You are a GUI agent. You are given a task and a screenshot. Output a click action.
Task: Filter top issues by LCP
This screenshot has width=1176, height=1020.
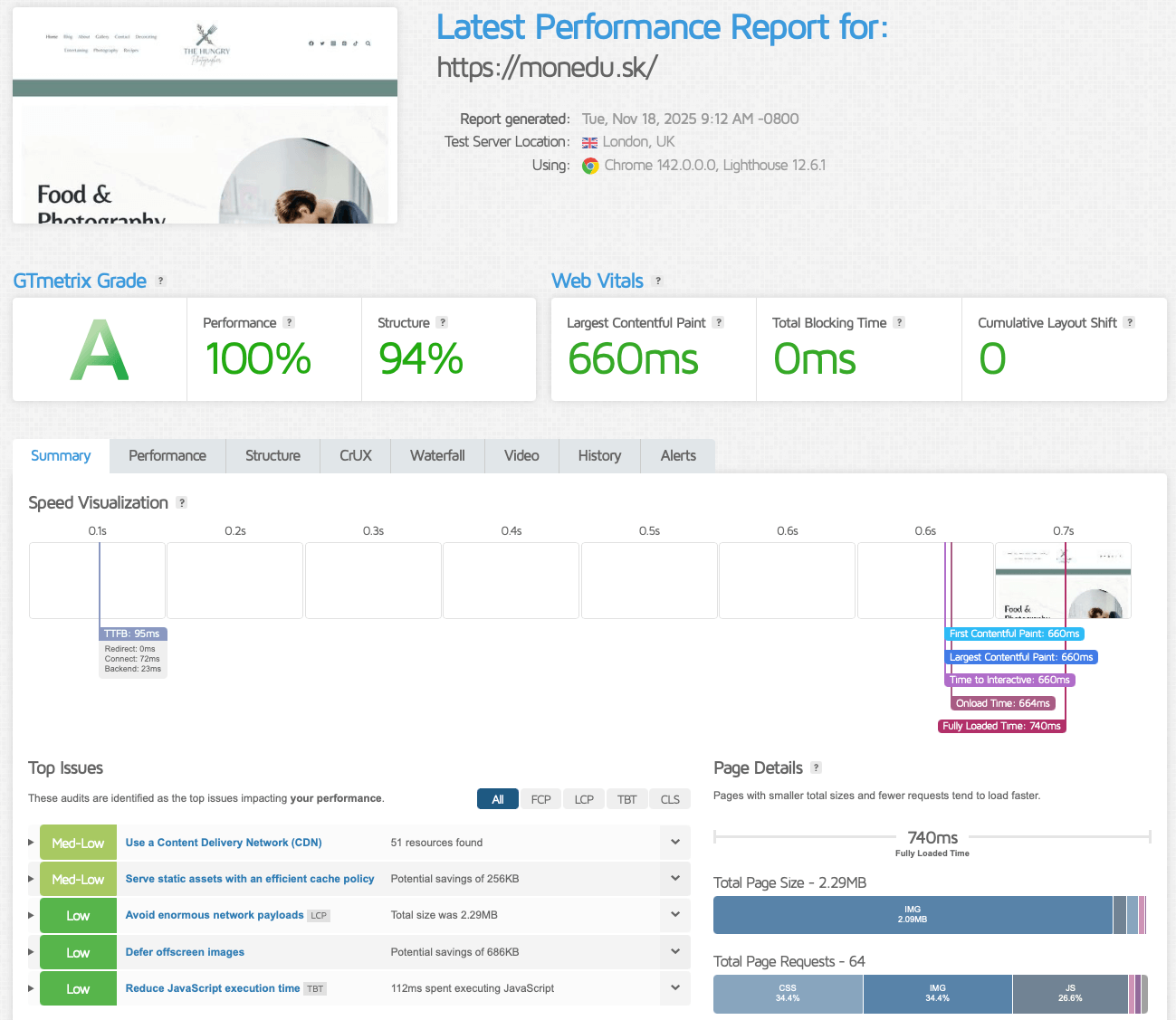(x=584, y=799)
